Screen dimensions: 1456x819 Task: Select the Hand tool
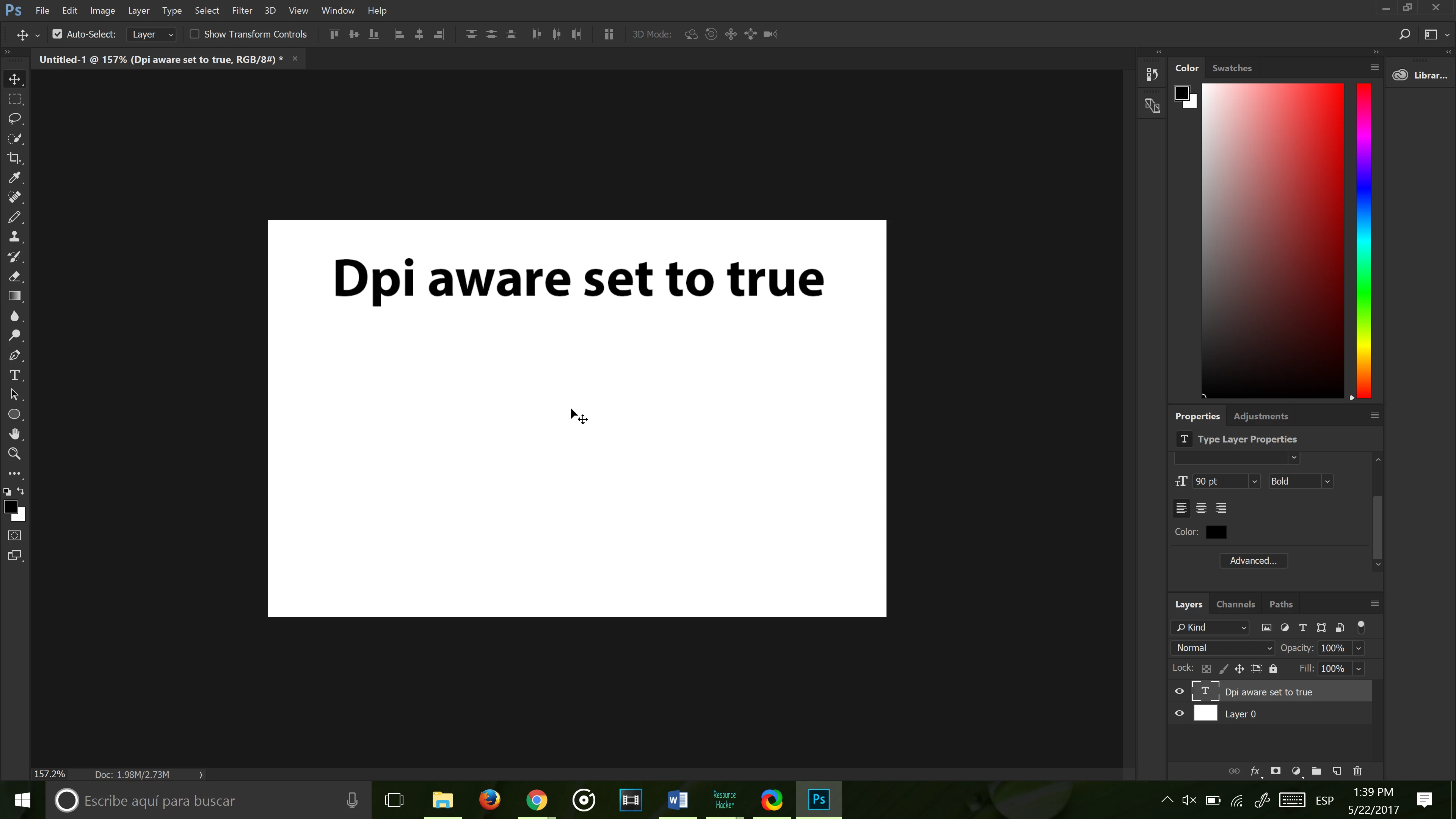click(15, 434)
